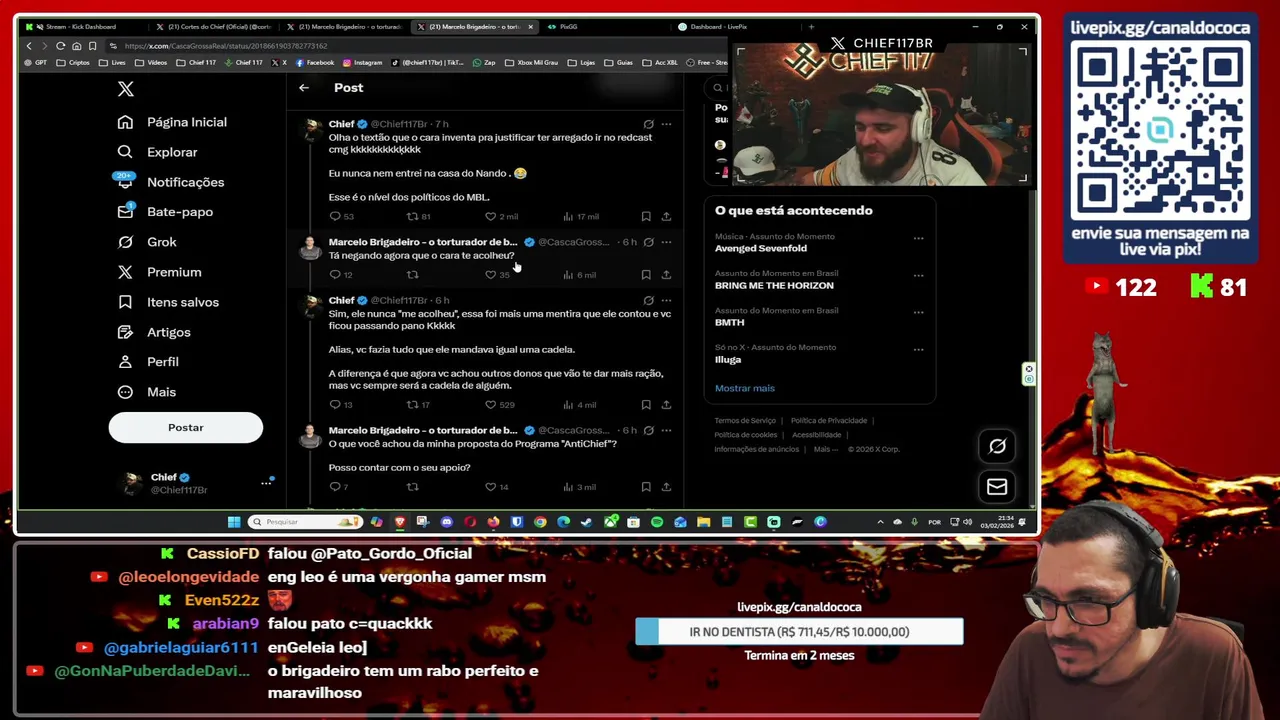Open more options on Chief's 6 h reply
The image size is (1280, 720).
tap(666, 300)
